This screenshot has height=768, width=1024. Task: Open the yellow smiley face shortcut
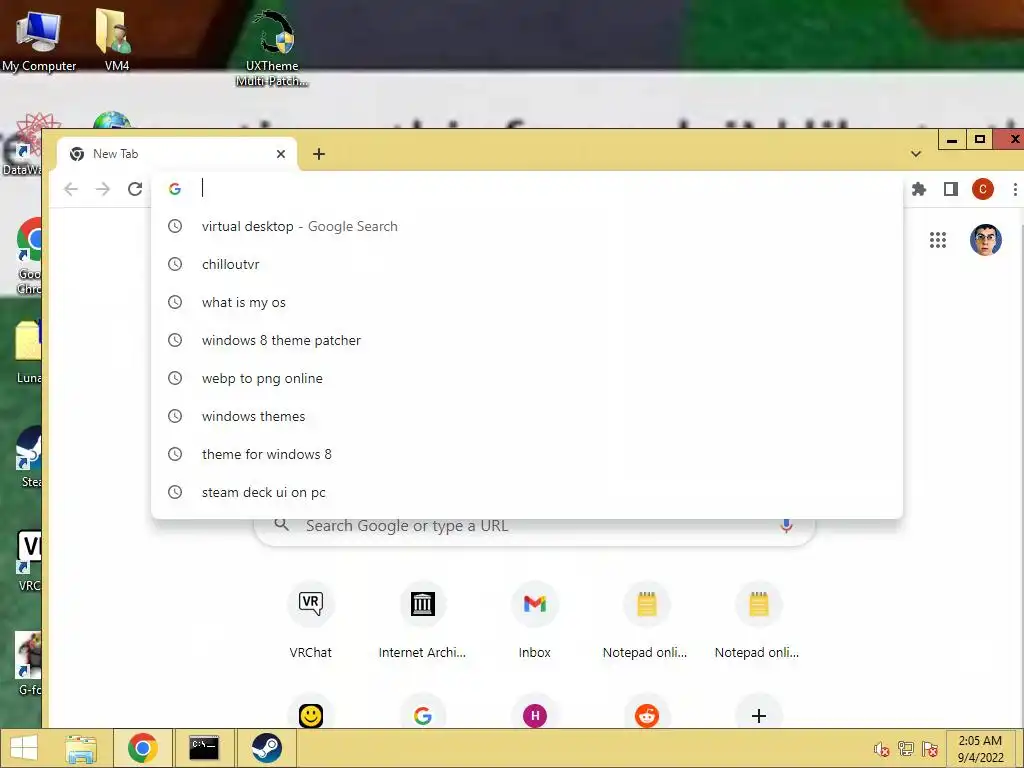[311, 716]
